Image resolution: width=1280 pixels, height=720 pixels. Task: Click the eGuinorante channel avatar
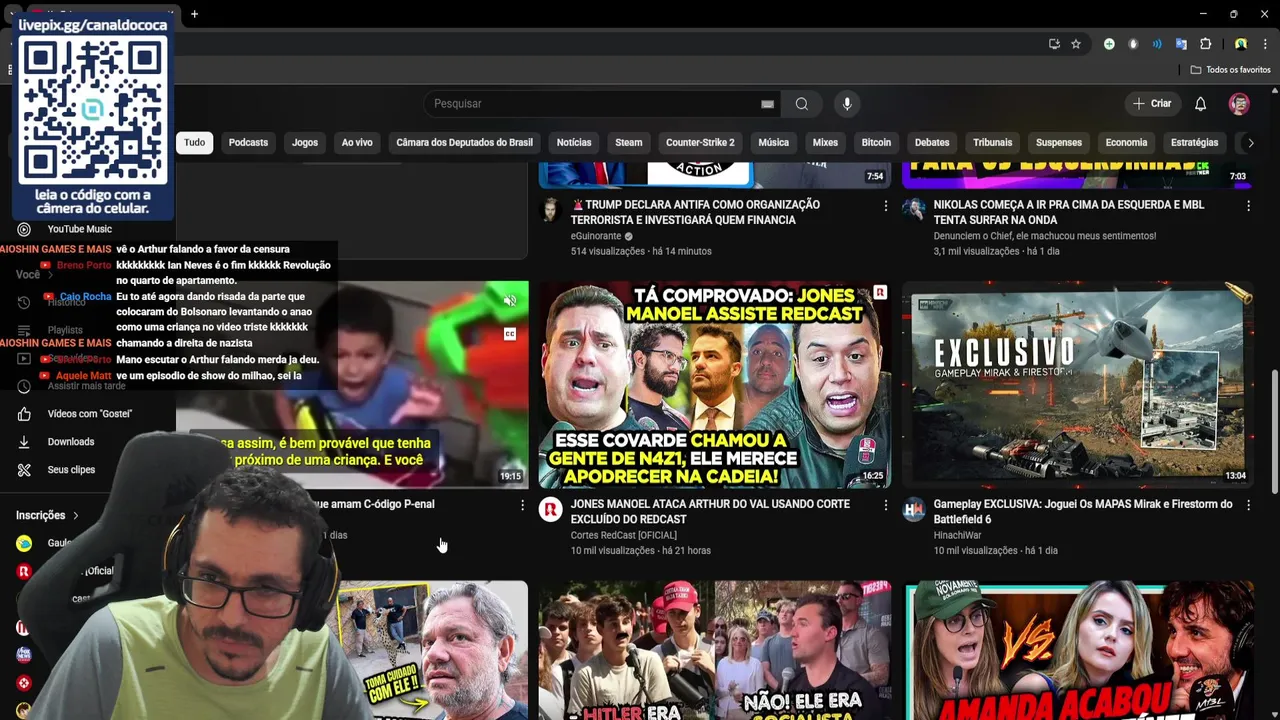(550, 210)
